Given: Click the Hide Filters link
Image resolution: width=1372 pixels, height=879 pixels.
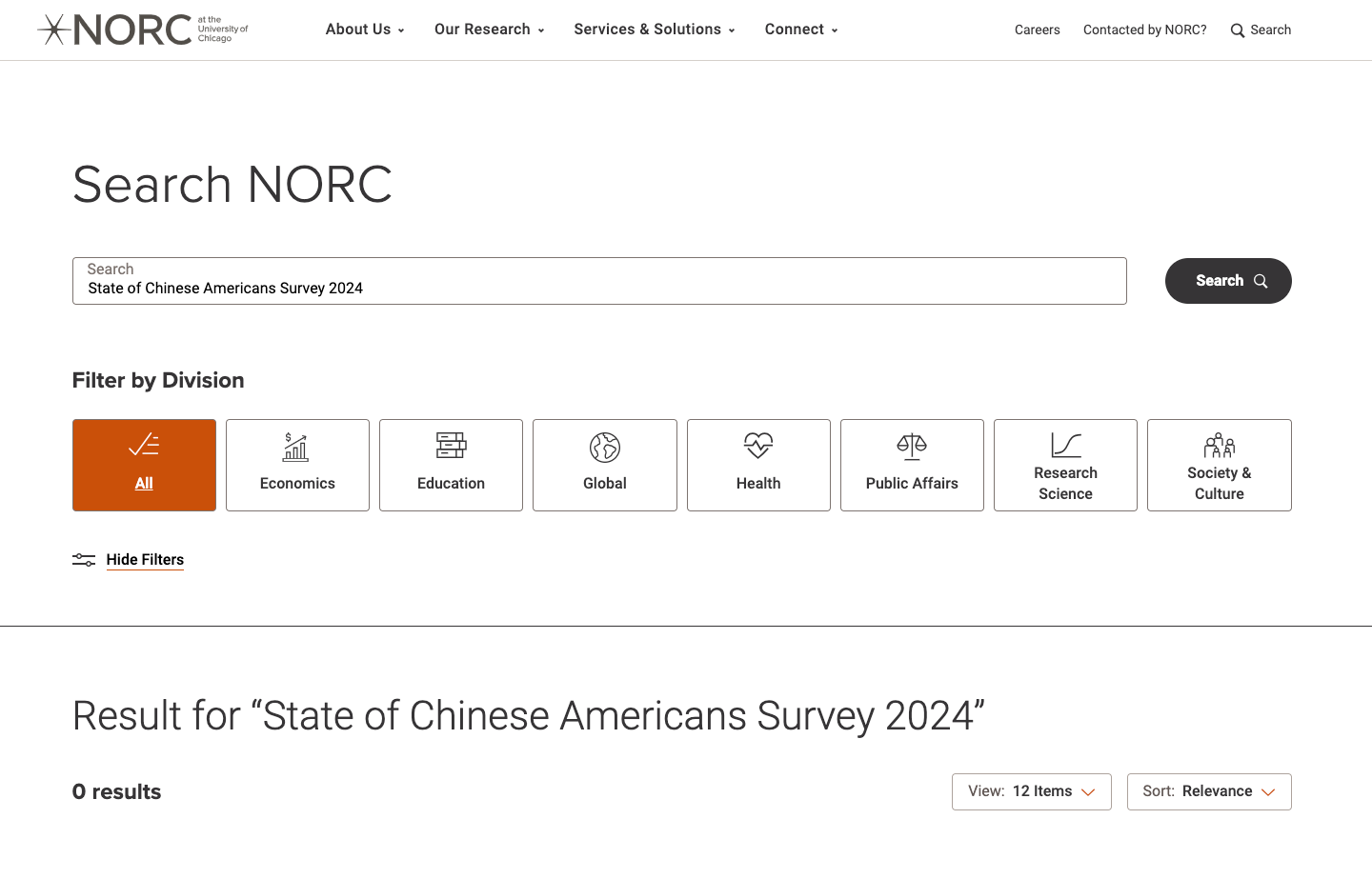Looking at the screenshot, I should click(145, 560).
